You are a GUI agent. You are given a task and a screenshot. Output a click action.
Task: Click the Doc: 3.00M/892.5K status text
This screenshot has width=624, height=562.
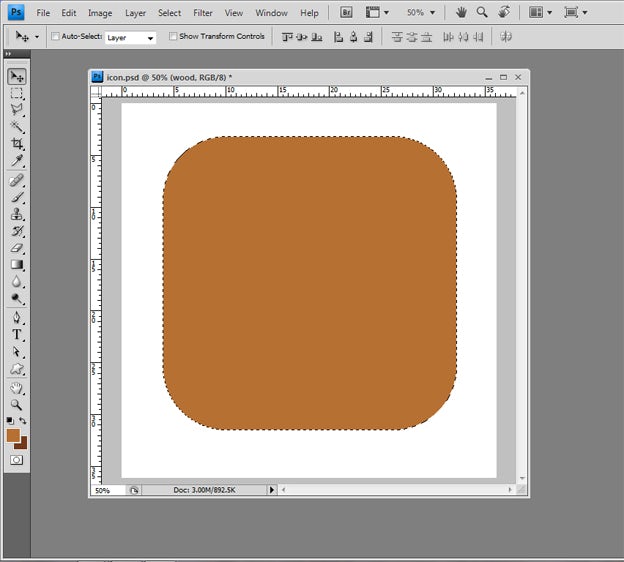[x=205, y=490]
